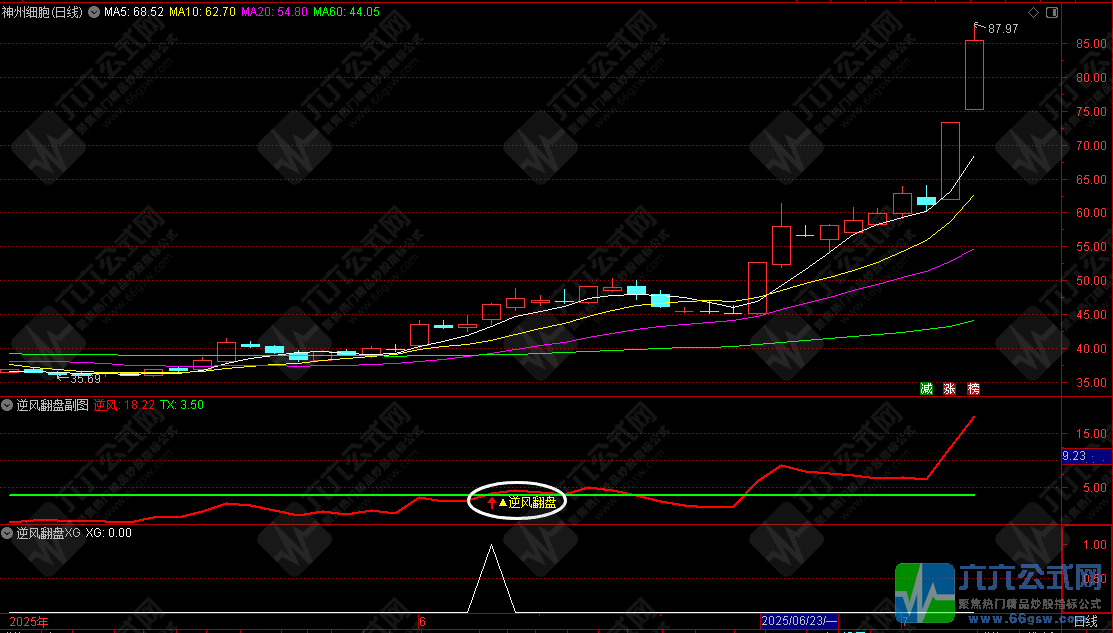Click the green 减 marker icon
The height and width of the screenshot is (633, 1113).
click(x=927, y=388)
